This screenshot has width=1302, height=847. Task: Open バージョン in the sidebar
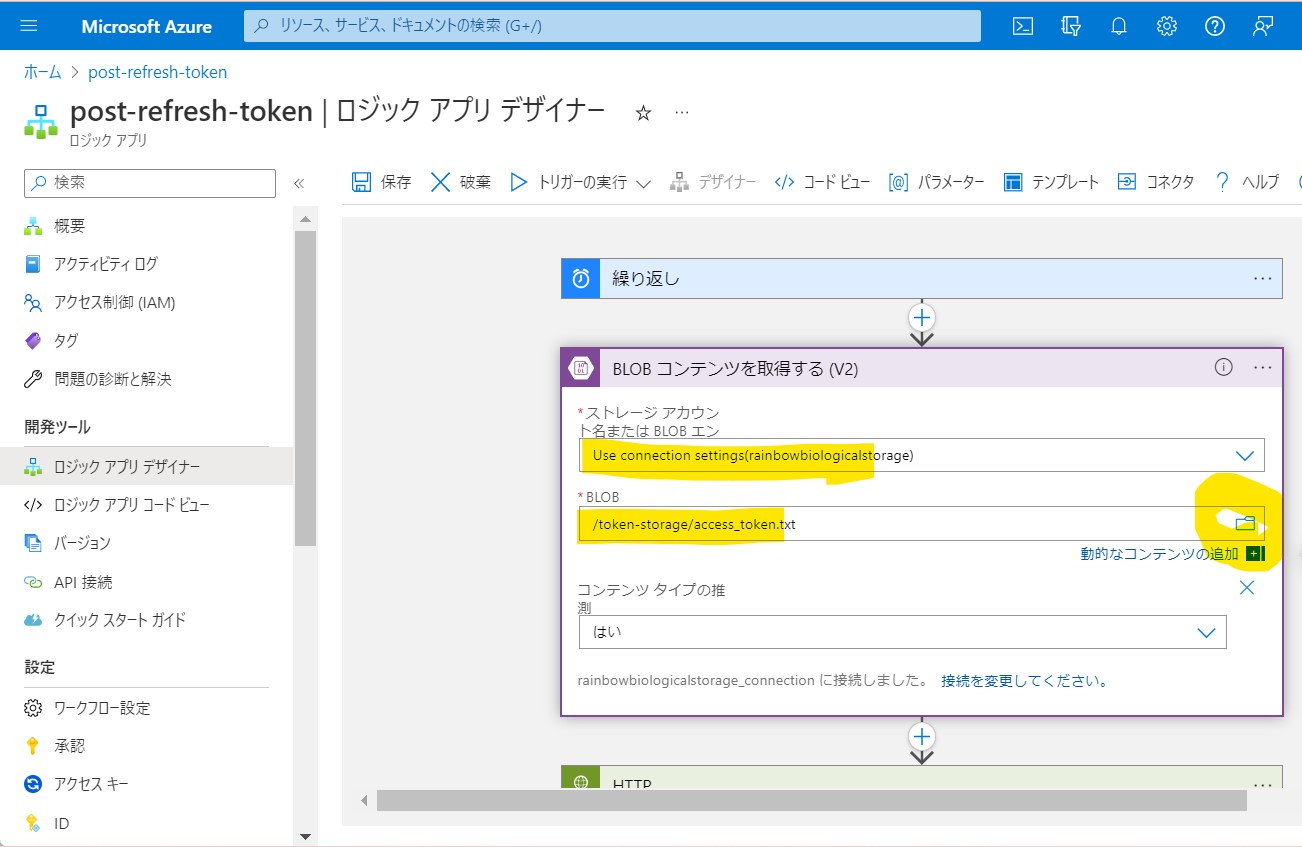click(x=82, y=543)
